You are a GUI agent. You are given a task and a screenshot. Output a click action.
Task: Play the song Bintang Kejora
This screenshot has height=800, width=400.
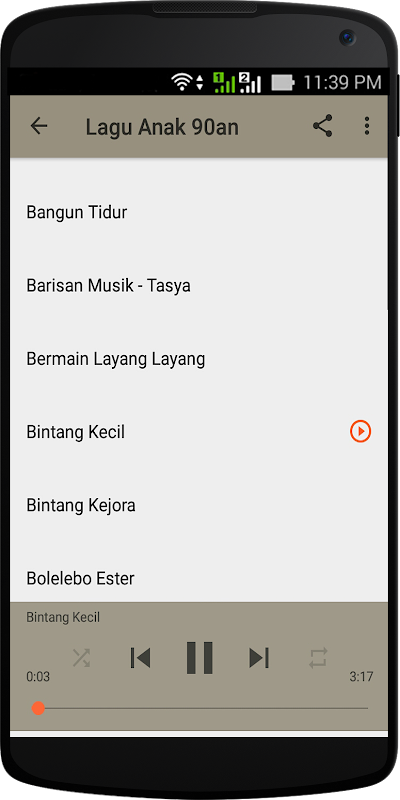199,506
